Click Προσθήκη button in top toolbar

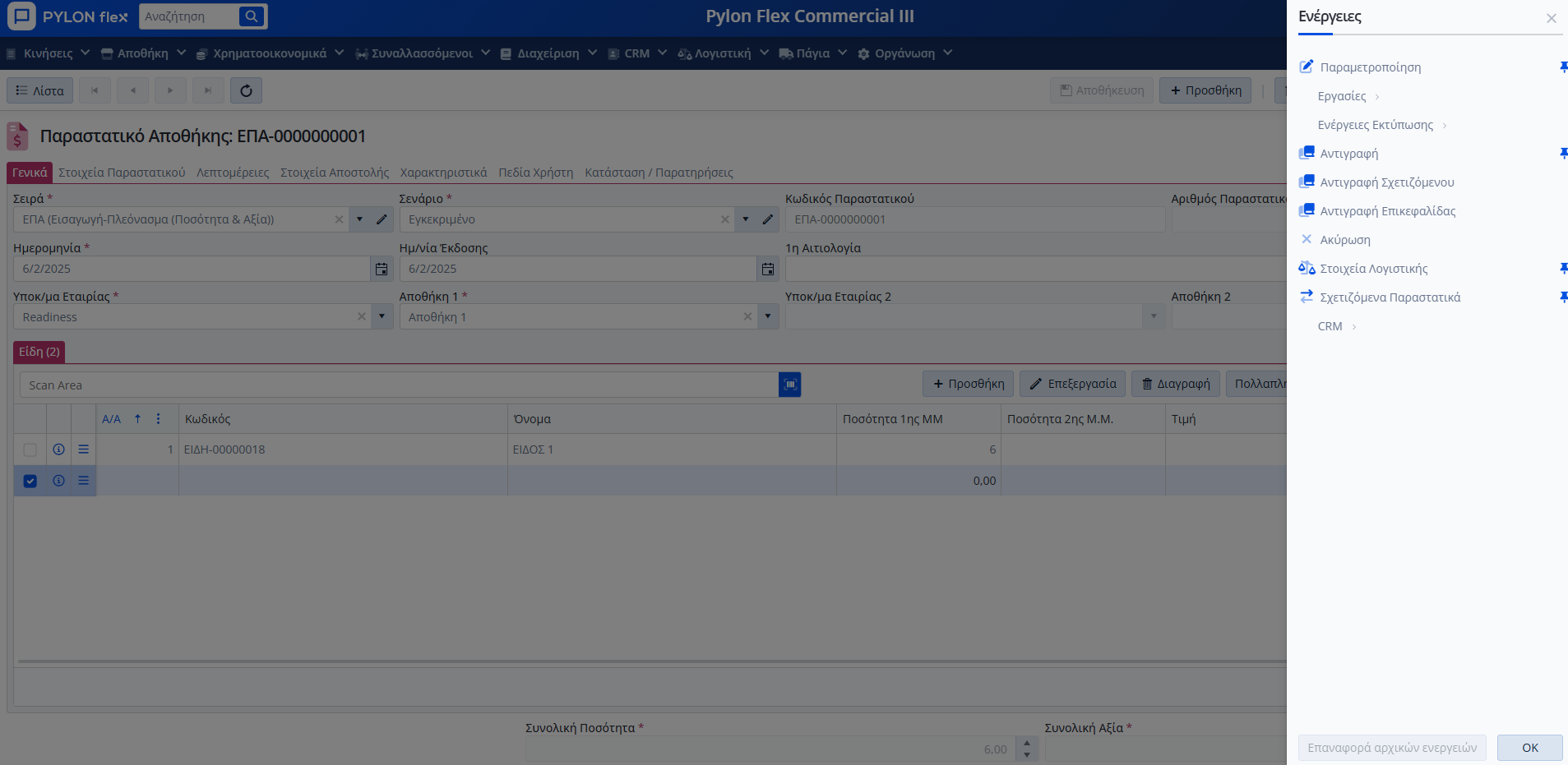[1205, 90]
